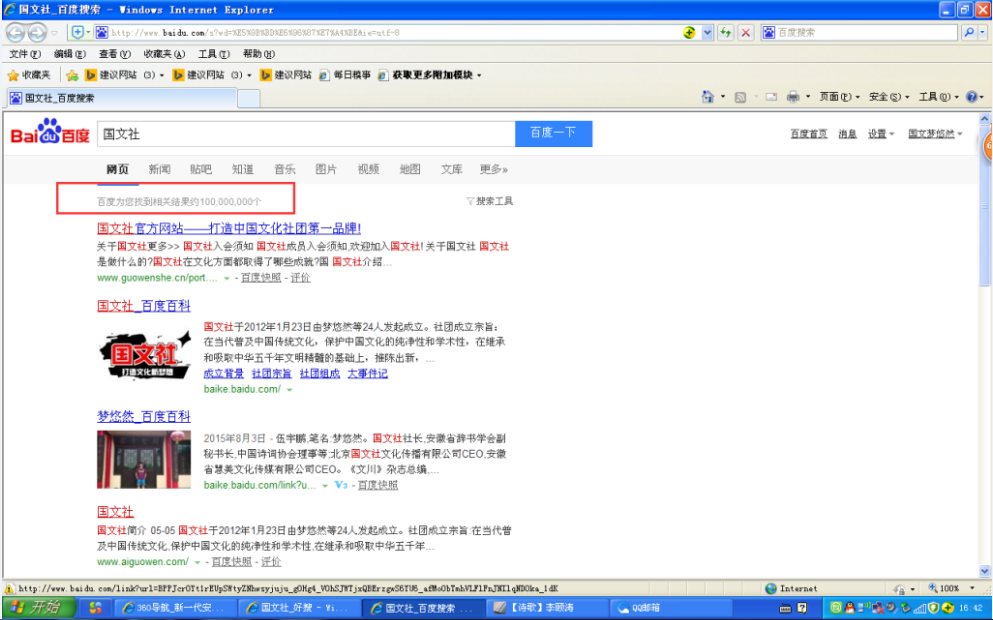
Task: Open the 梦悠然_百度百科 result link
Action: coord(144,417)
